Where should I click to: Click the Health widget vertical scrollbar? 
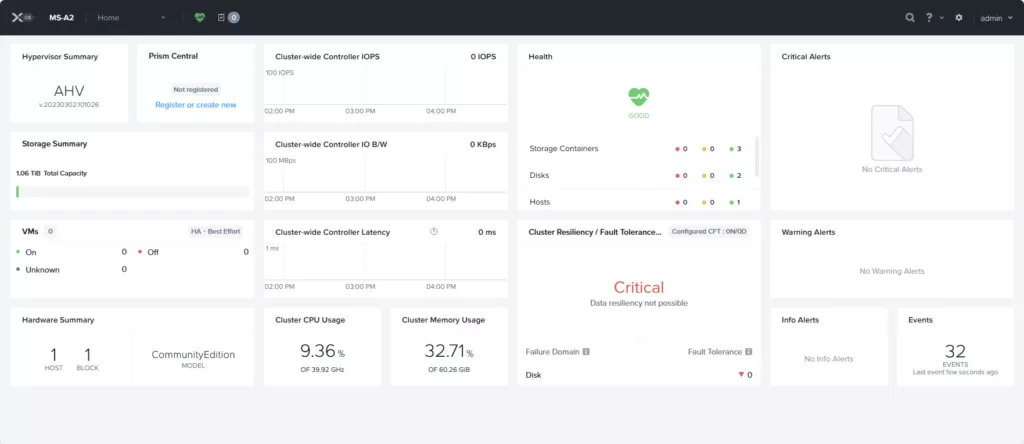tap(757, 155)
